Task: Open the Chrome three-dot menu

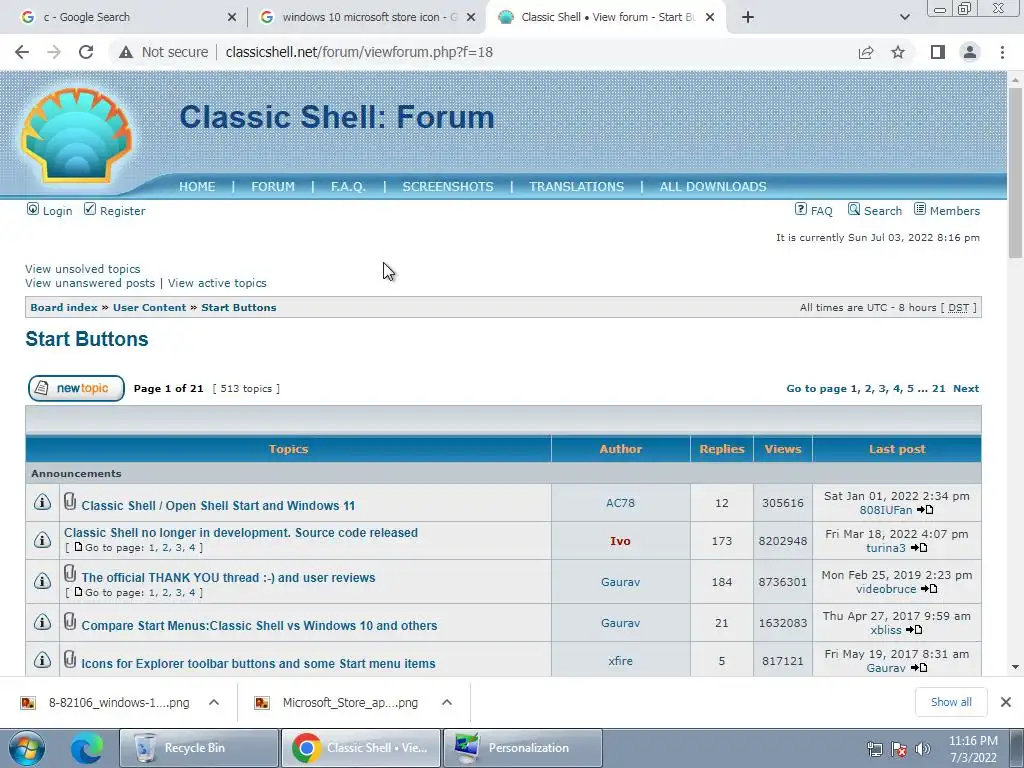Action: [x=1002, y=52]
